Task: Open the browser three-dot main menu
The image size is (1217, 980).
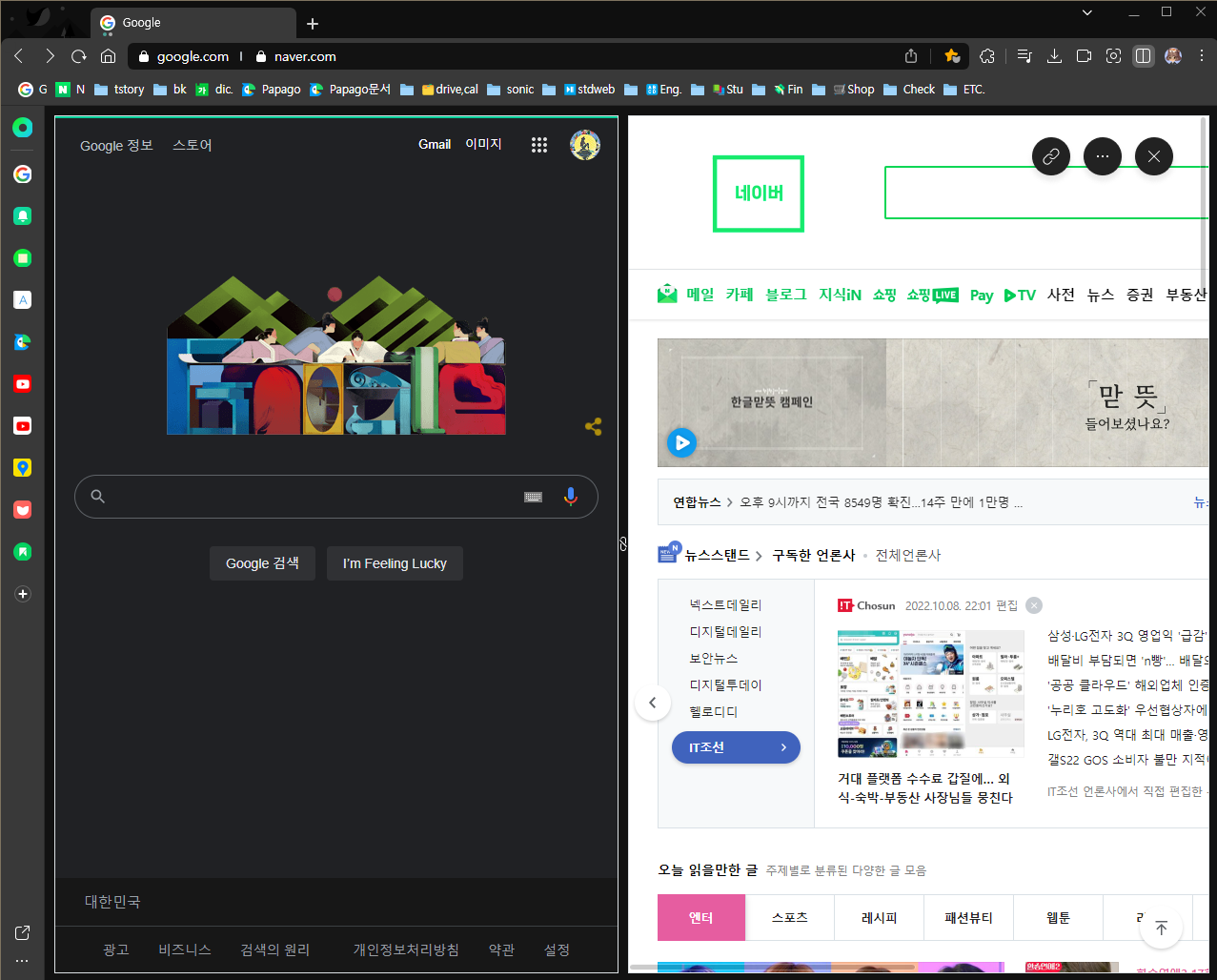Action: [x=1201, y=56]
